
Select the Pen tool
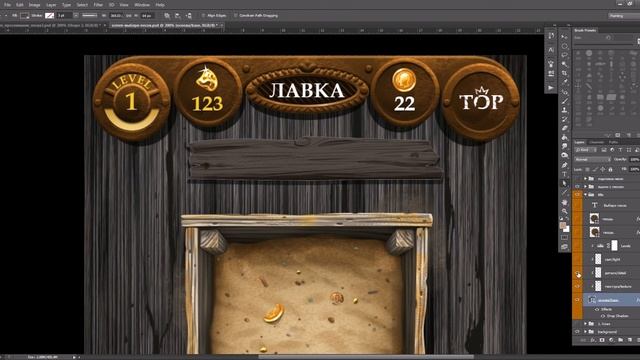pos(565,165)
